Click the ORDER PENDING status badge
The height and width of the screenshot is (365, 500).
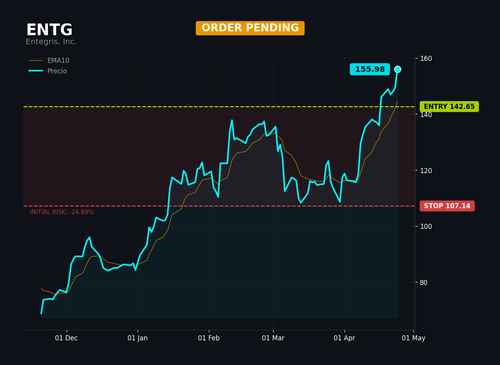[x=250, y=28]
